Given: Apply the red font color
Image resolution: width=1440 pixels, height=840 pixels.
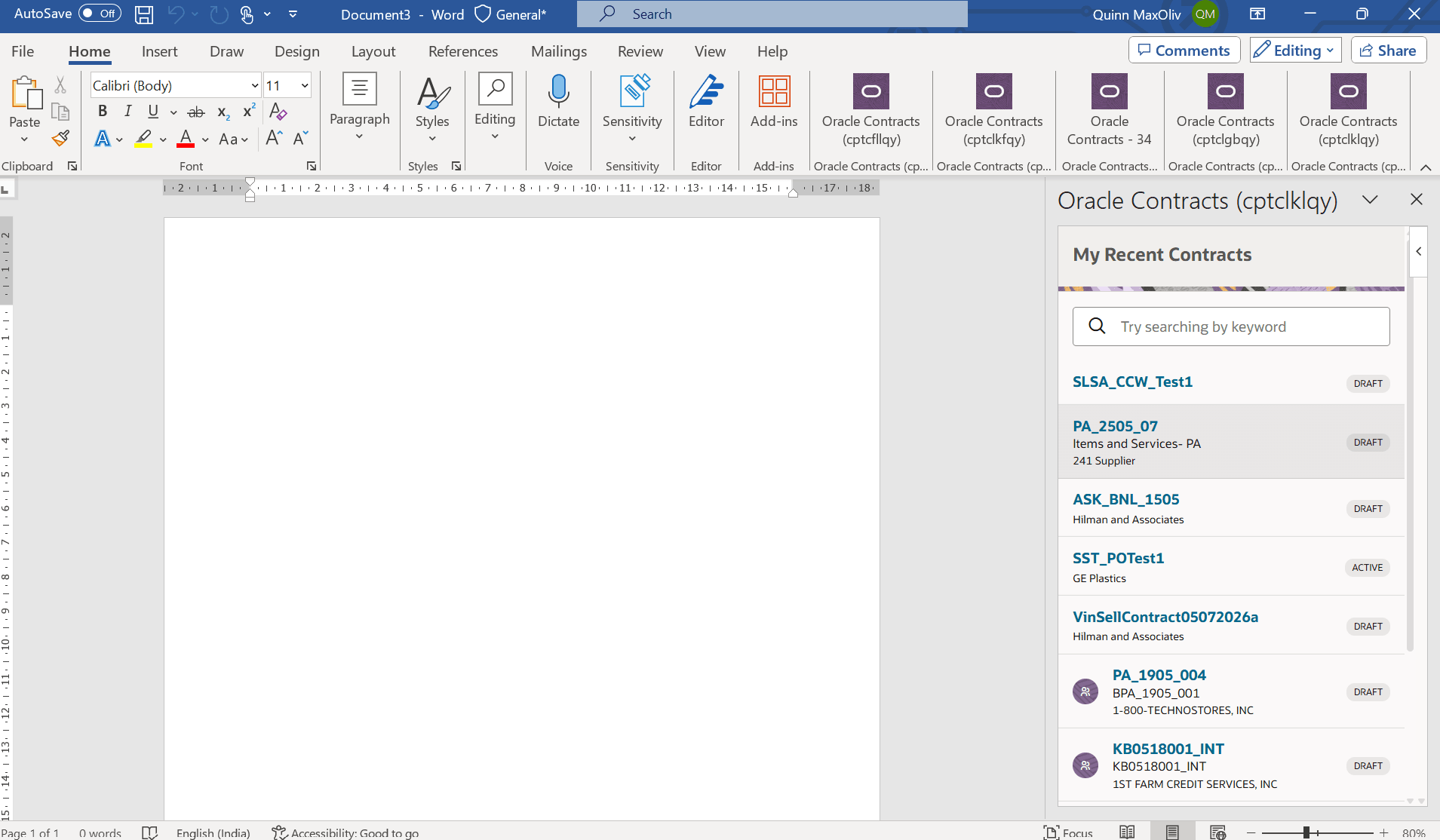Looking at the screenshot, I should point(186,139).
